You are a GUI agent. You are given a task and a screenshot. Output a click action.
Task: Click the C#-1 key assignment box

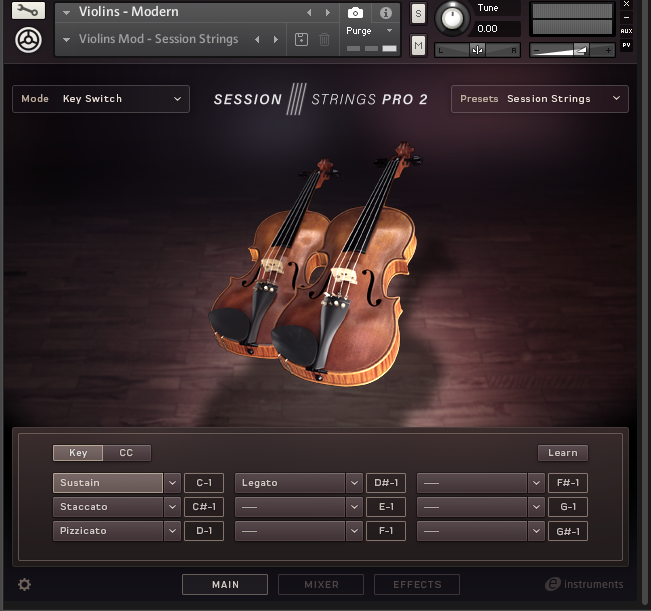click(x=204, y=507)
